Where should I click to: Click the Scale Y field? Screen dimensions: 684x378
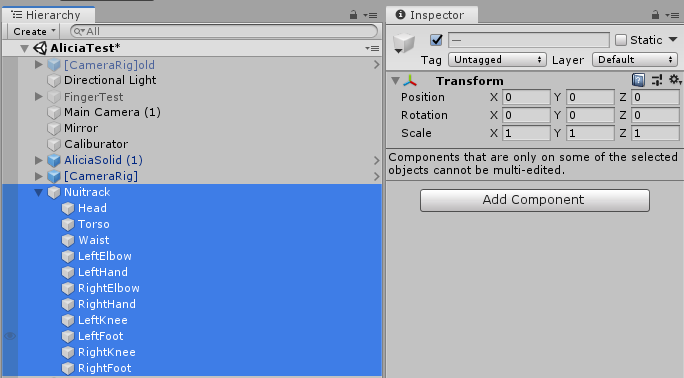(590, 133)
